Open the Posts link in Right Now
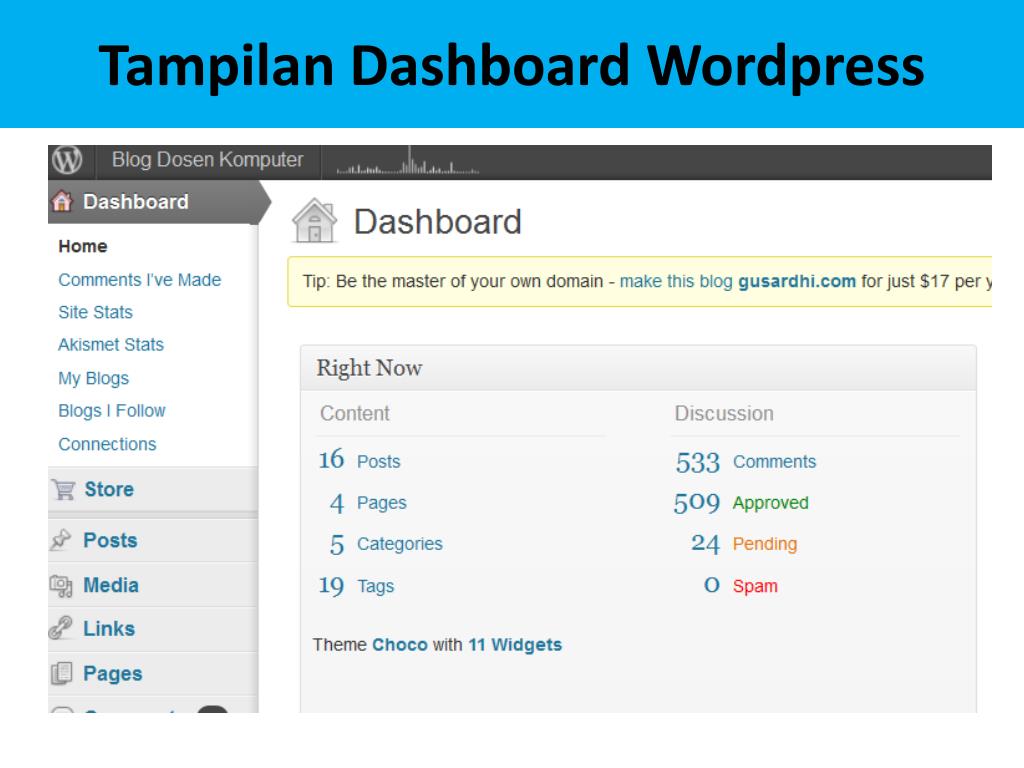The width and height of the screenshot is (1024, 768). click(x=378, y=462)
